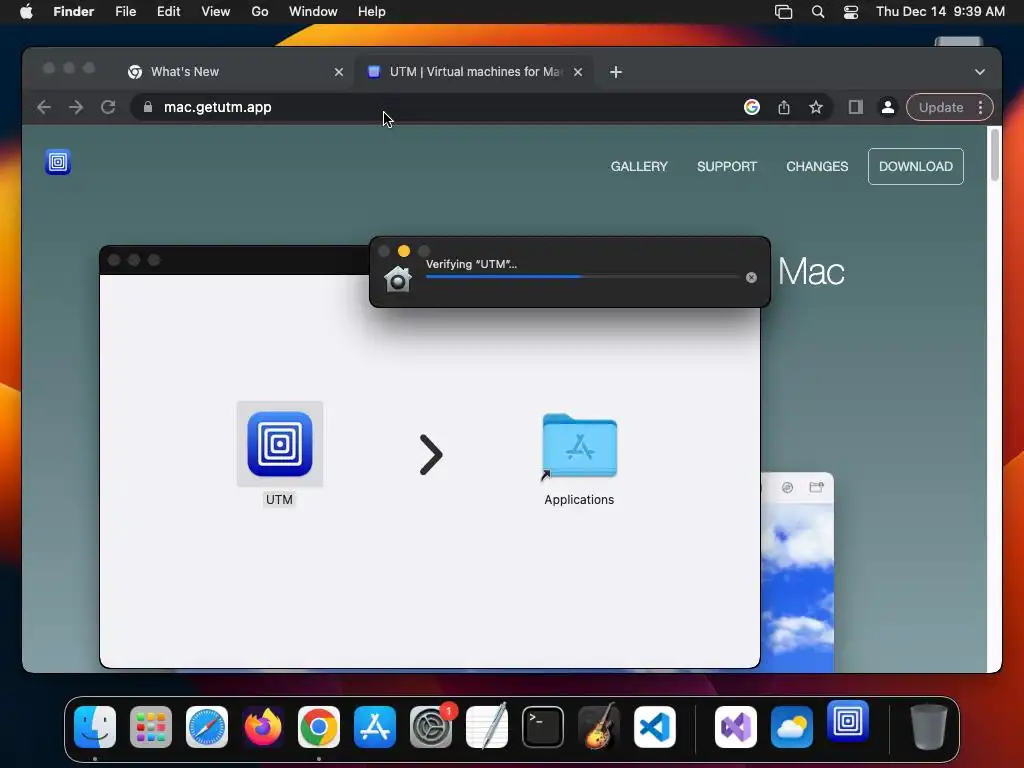Viewport: 1024px width, 768px height.
Task: Reload the current page
Action: click(x=108, y=107)
